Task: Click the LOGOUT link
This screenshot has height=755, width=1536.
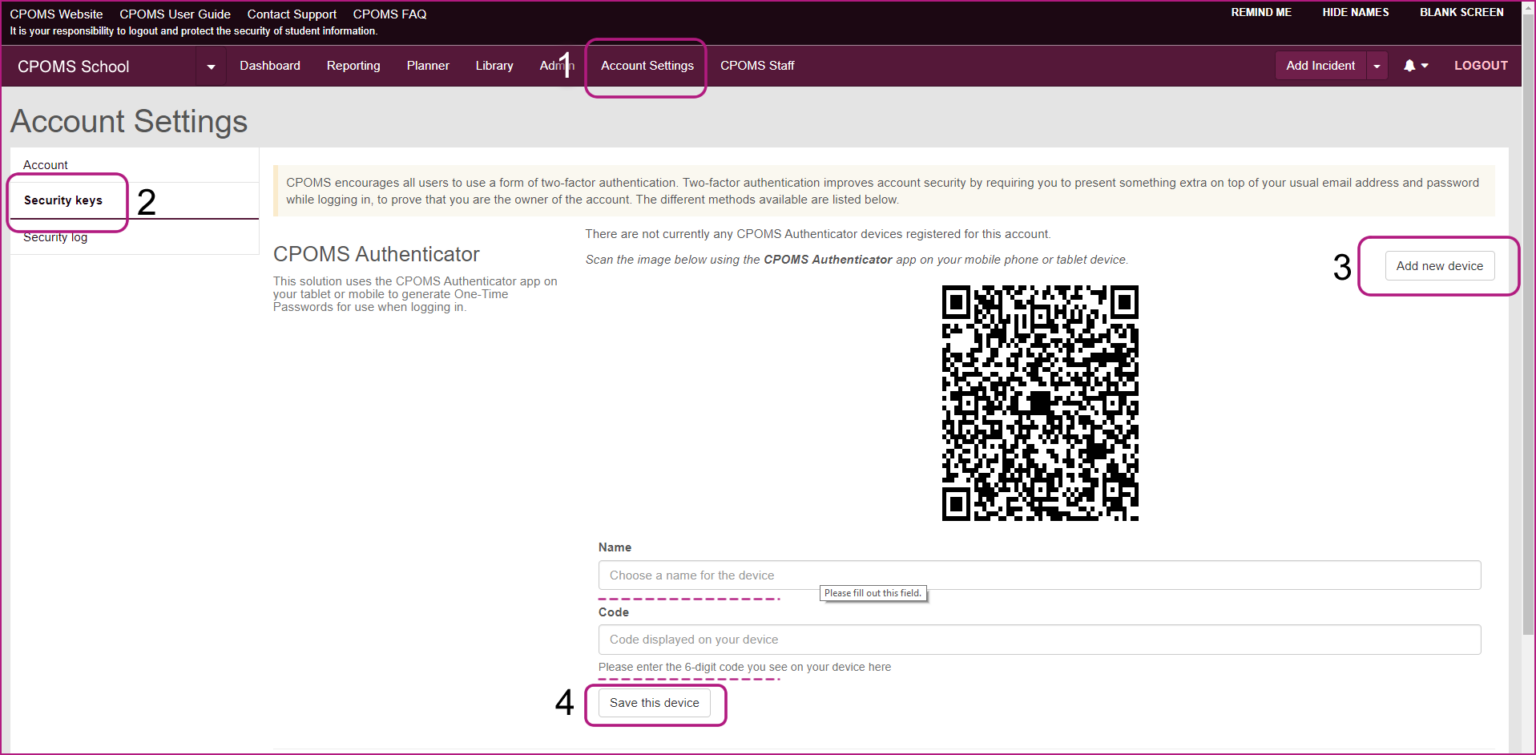Action: [1480, 66]
